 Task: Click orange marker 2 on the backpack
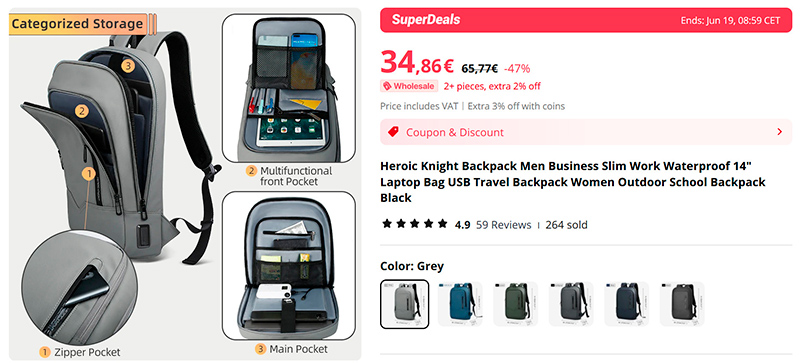pyautogui.click(x=82, y=111)
